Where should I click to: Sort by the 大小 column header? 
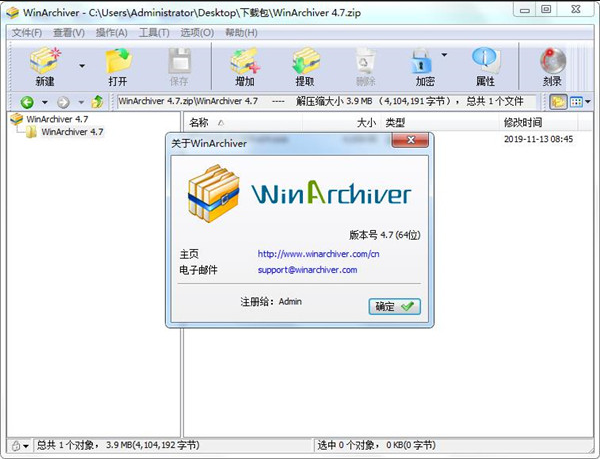(x=342, y=123)
